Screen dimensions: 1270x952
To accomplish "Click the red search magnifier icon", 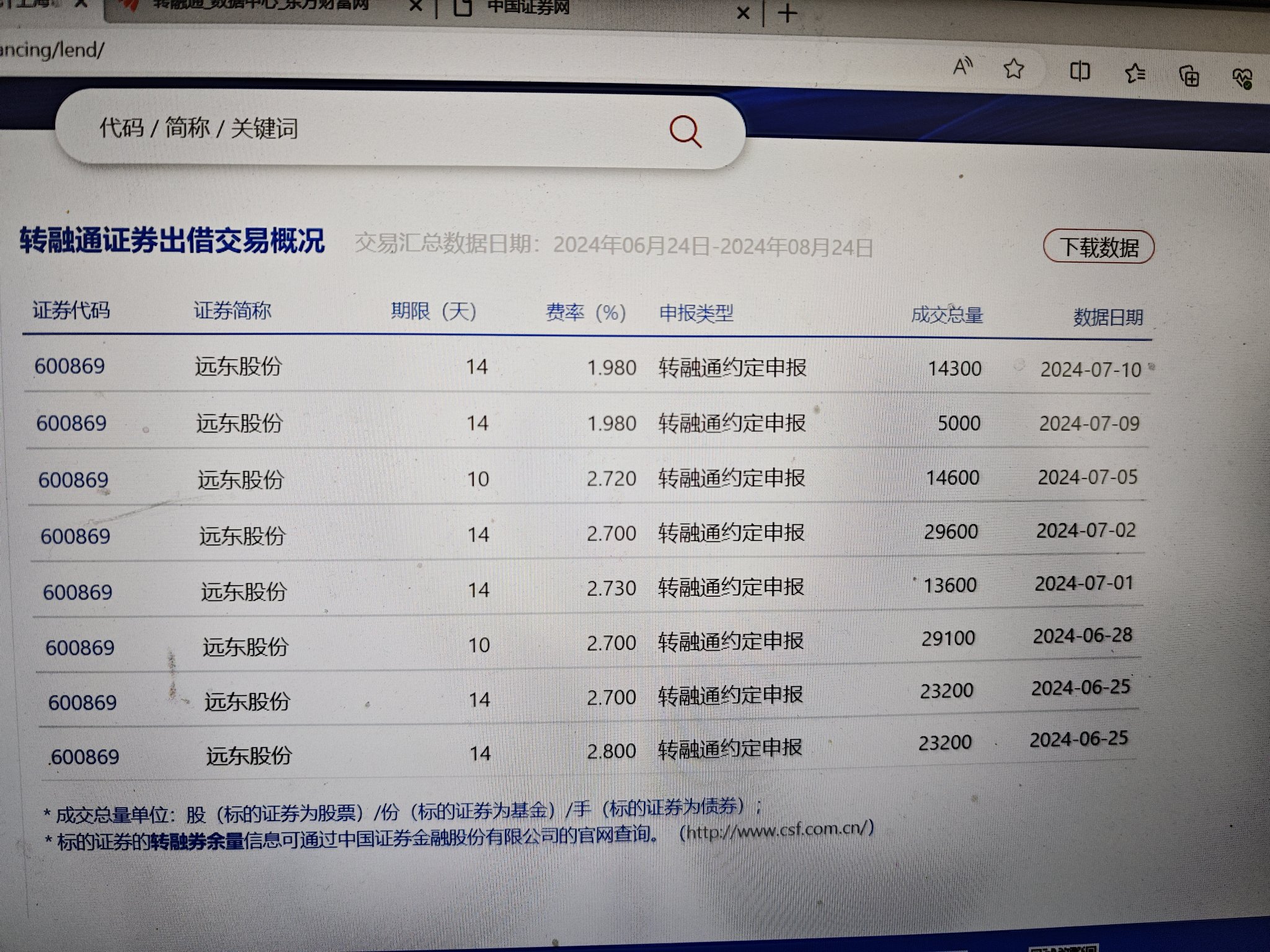I will click(685, 131).
